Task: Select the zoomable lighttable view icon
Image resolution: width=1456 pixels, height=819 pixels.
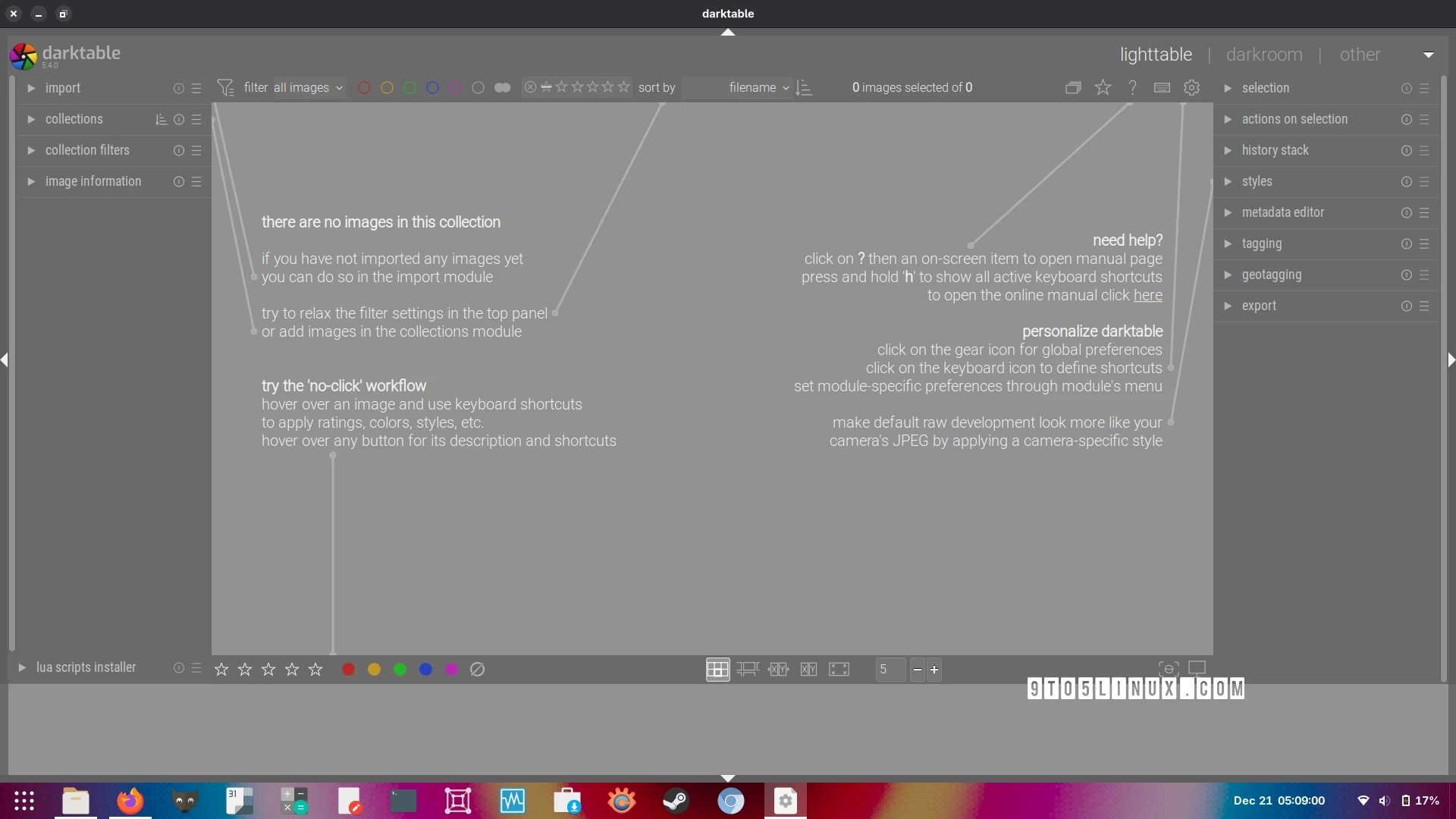Action: pyautogui.click(x=748, y=670)
